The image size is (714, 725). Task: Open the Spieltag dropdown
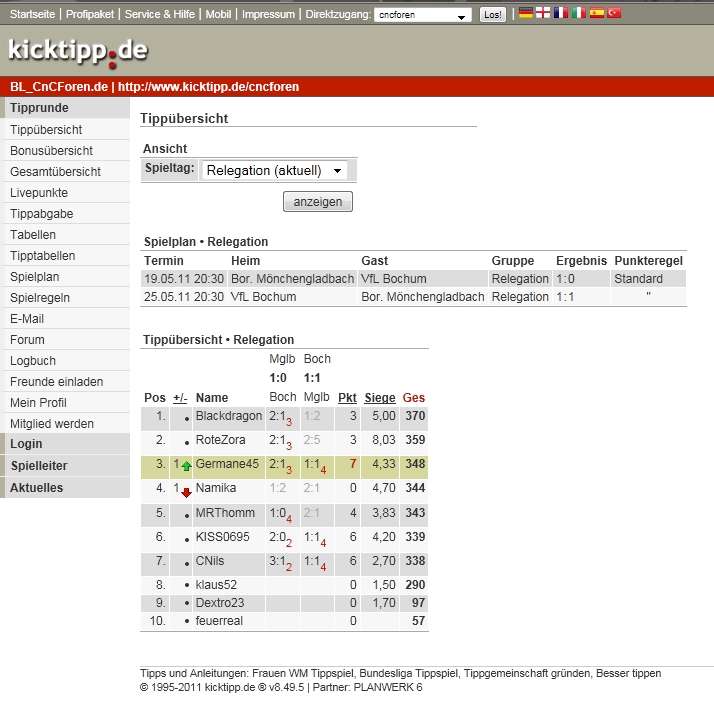tap(274, 171)
